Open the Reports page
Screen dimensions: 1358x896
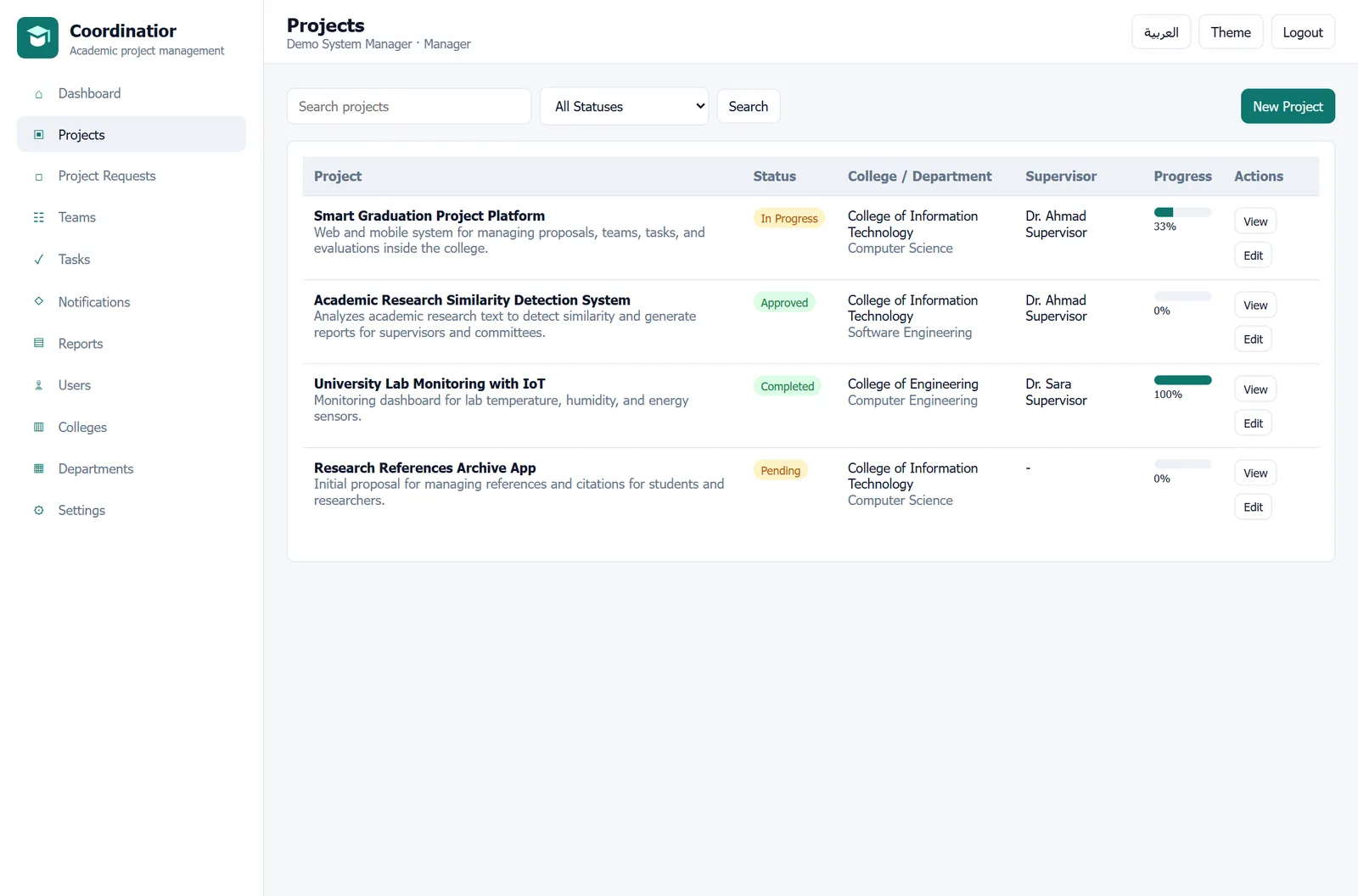132,344
